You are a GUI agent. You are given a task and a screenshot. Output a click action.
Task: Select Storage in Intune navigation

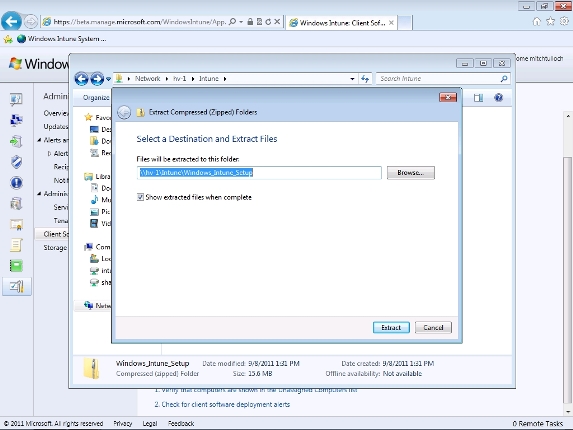pos(55,247)
